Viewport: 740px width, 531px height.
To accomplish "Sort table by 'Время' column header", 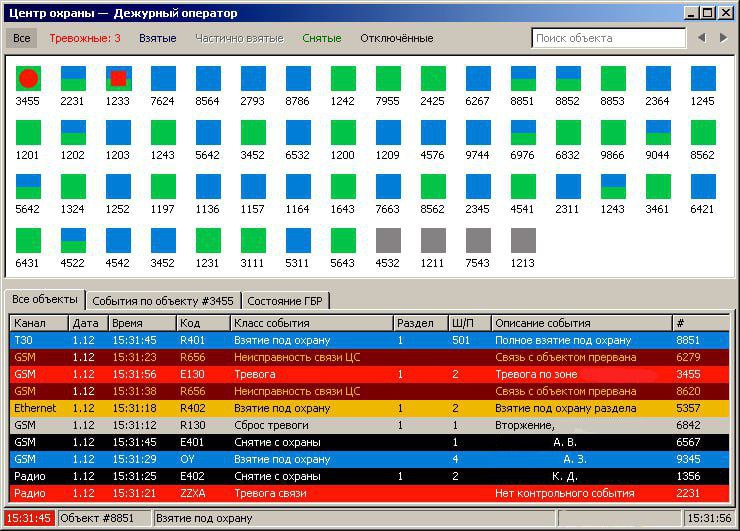I will pos(140,323).
